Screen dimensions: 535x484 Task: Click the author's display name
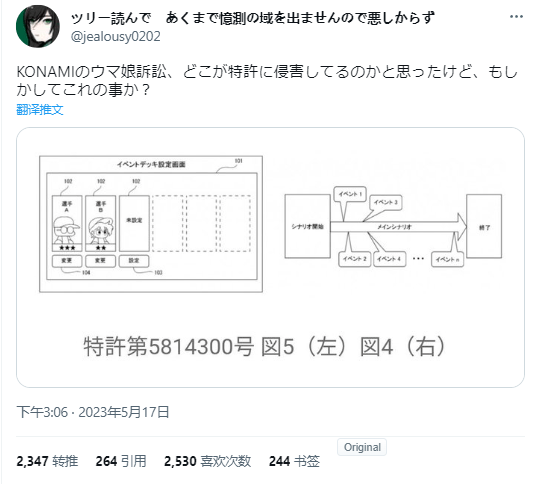pyautogui.click(x=253, y=18)
